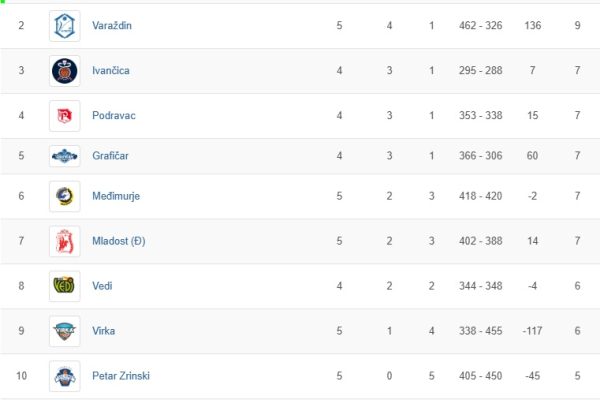Open the Ivančica club crest icon
The height and width of the screenshot is (400, 600).
[x=65, y=71]
